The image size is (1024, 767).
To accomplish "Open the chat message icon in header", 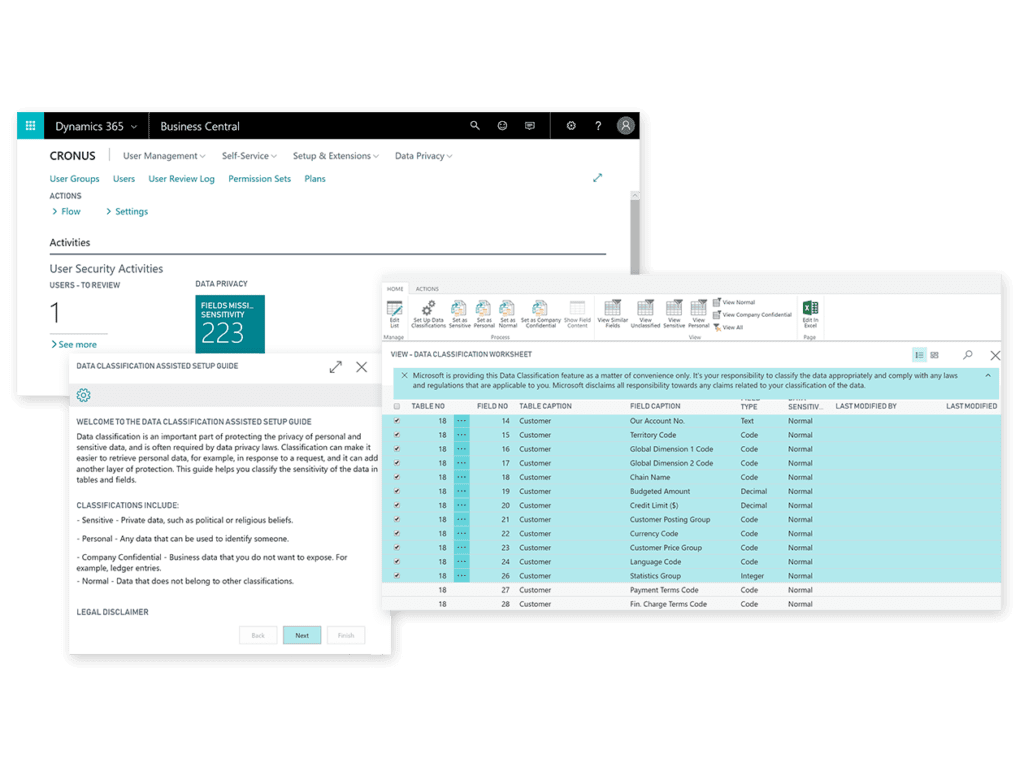I will coord(530,126).
